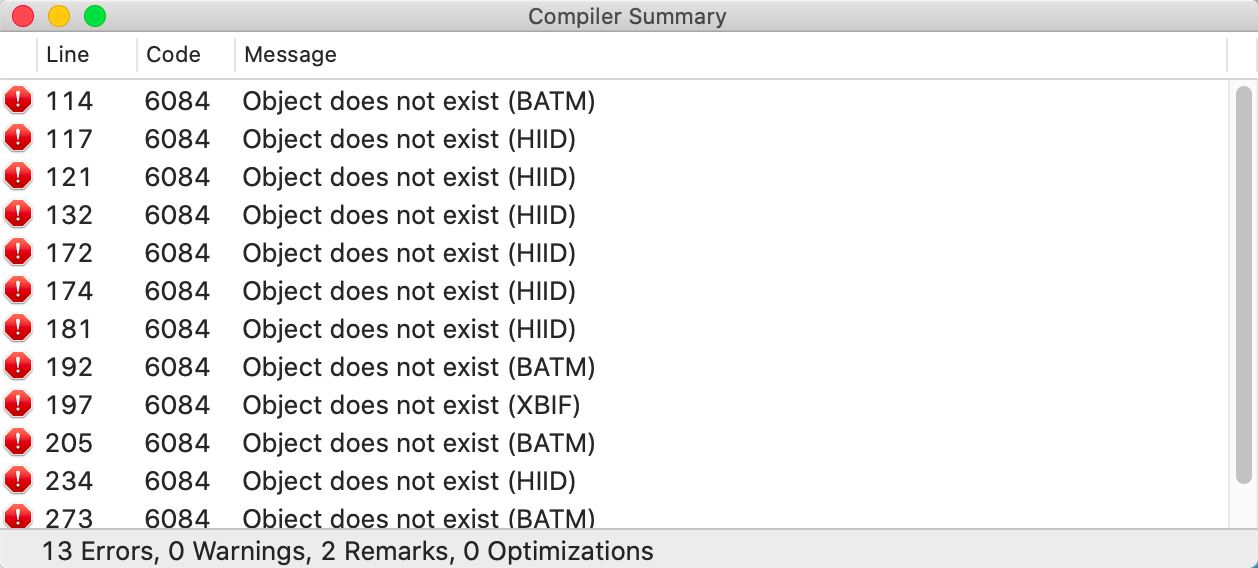Sort by the Code column header
Image resolution: width=1258 pixels, height=568 pixels.
[174, 55]
